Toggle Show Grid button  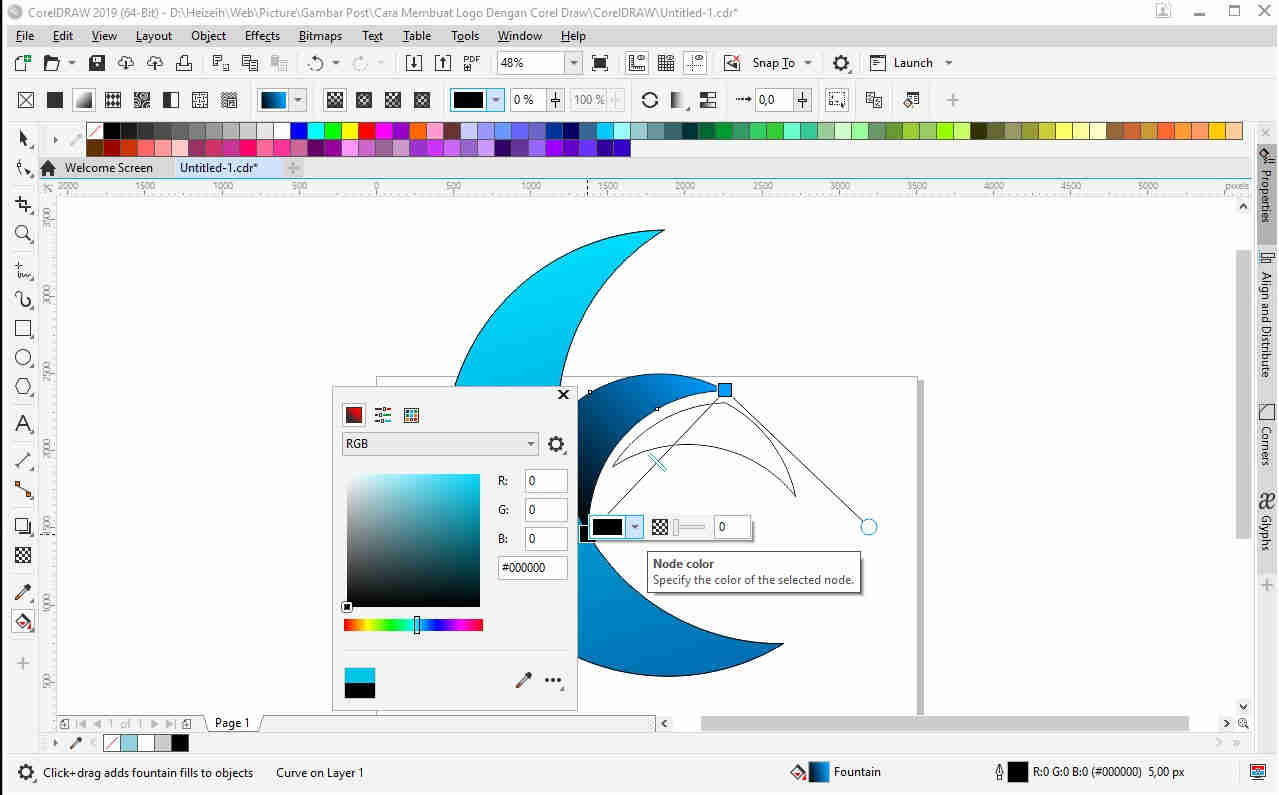(x=666, y=63)
